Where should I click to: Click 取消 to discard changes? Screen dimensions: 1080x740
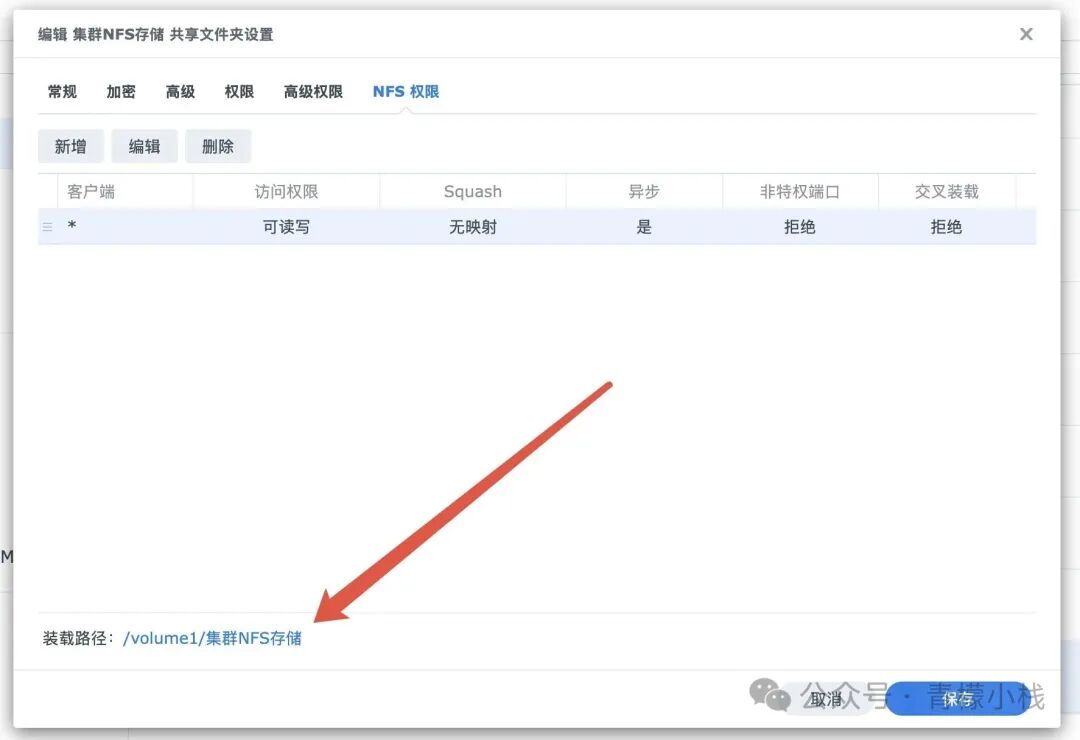click(826, 699)
